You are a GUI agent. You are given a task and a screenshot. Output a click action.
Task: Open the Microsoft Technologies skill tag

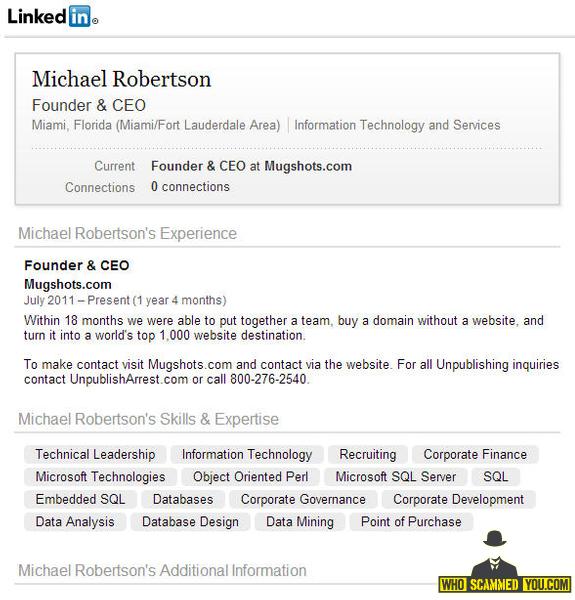pos(100,477)
